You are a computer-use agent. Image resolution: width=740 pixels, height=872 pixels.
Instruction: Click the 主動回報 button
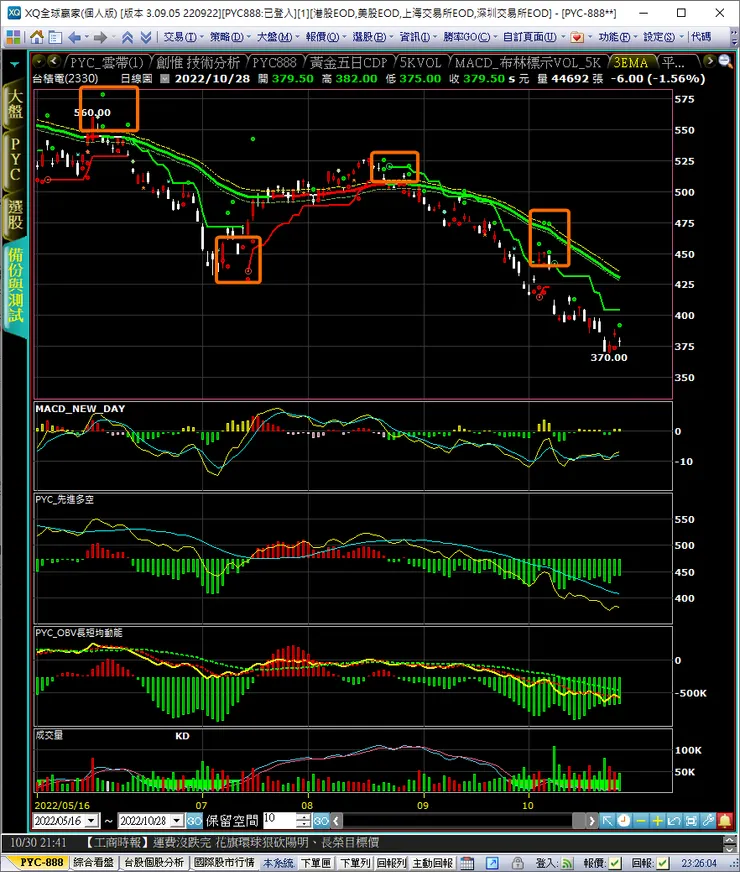coord(433,863)
